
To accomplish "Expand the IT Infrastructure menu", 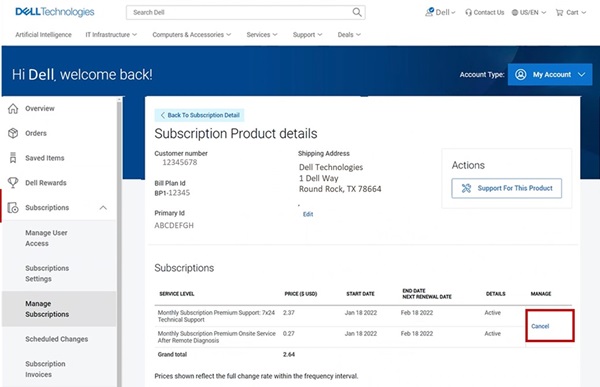I will click(x=111, y=35).
